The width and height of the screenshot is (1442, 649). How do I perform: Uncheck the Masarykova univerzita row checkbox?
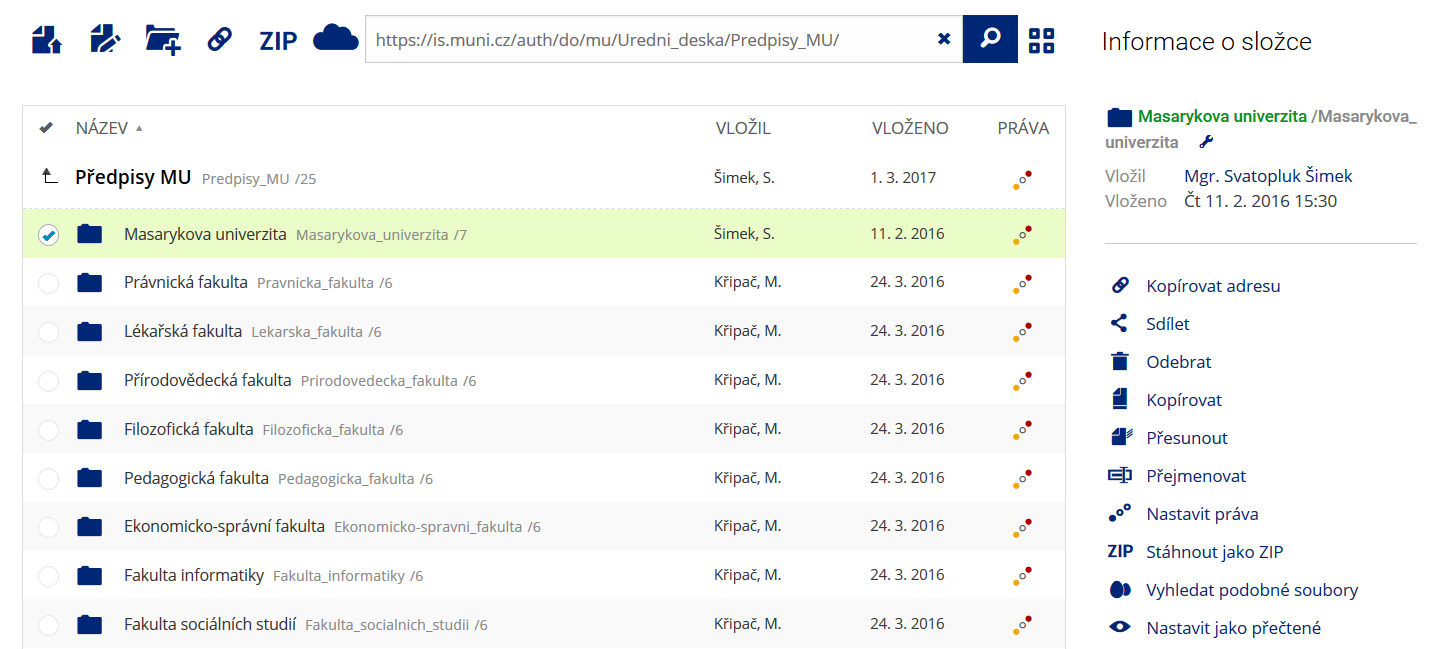(48, 235)
